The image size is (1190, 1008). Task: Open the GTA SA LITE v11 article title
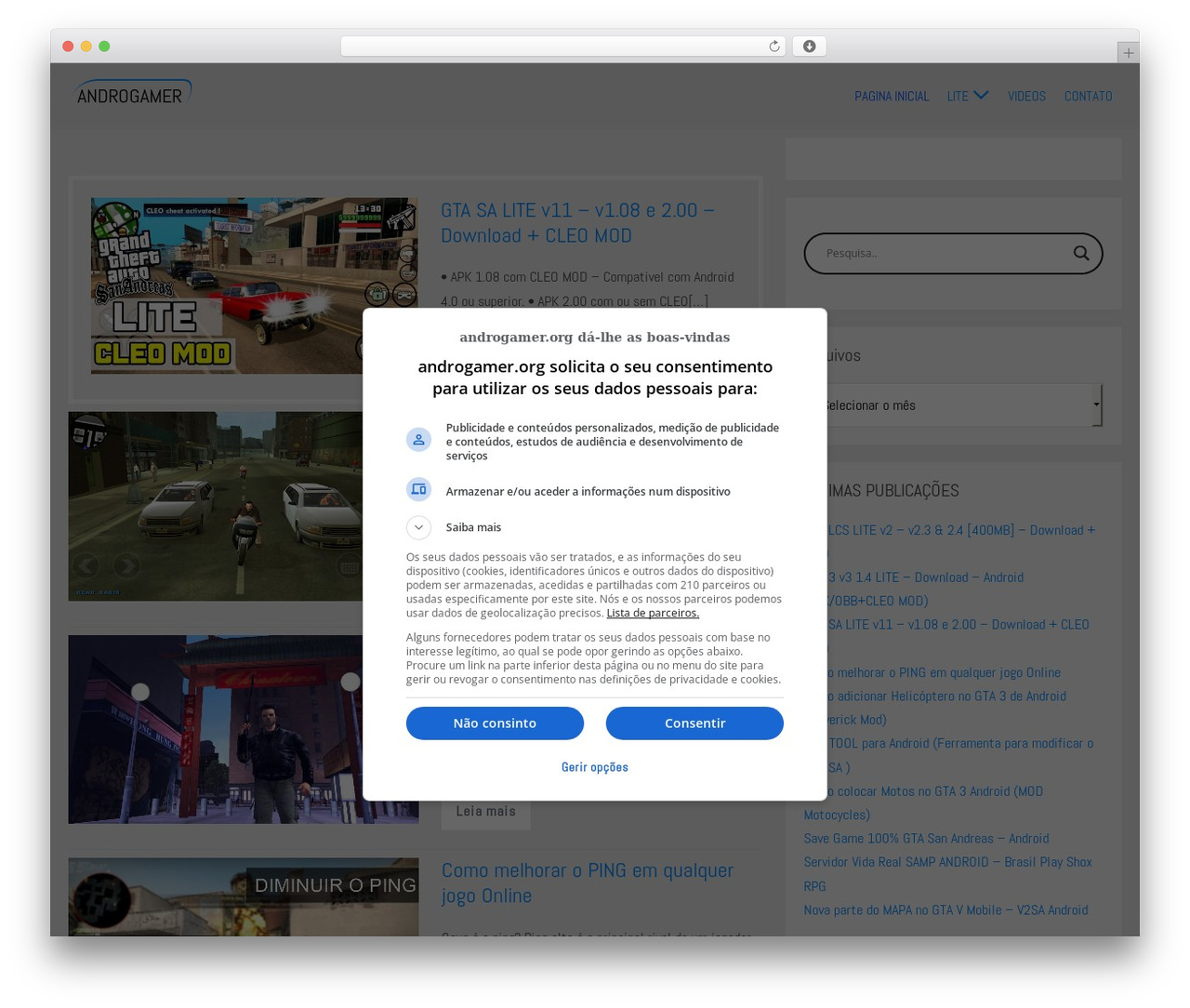(577, 223)
